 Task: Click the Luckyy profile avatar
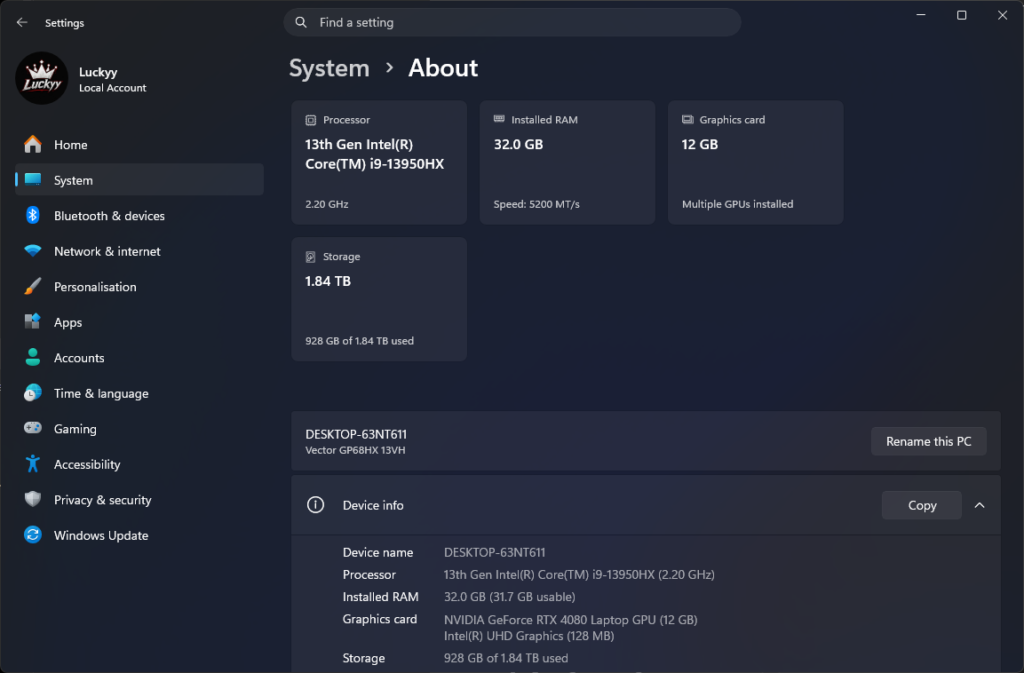tap(42, 78)
